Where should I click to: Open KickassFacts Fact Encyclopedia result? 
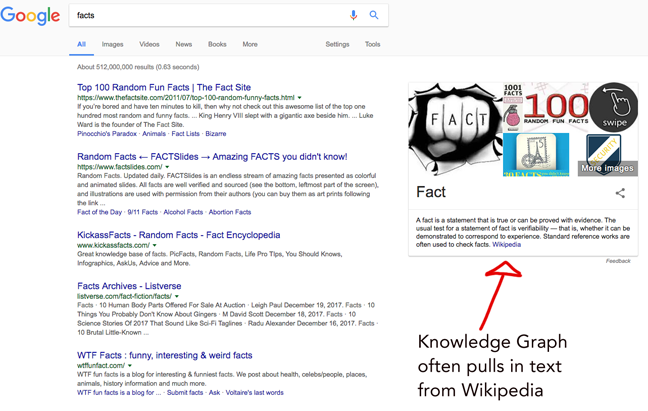click(179, 235)
